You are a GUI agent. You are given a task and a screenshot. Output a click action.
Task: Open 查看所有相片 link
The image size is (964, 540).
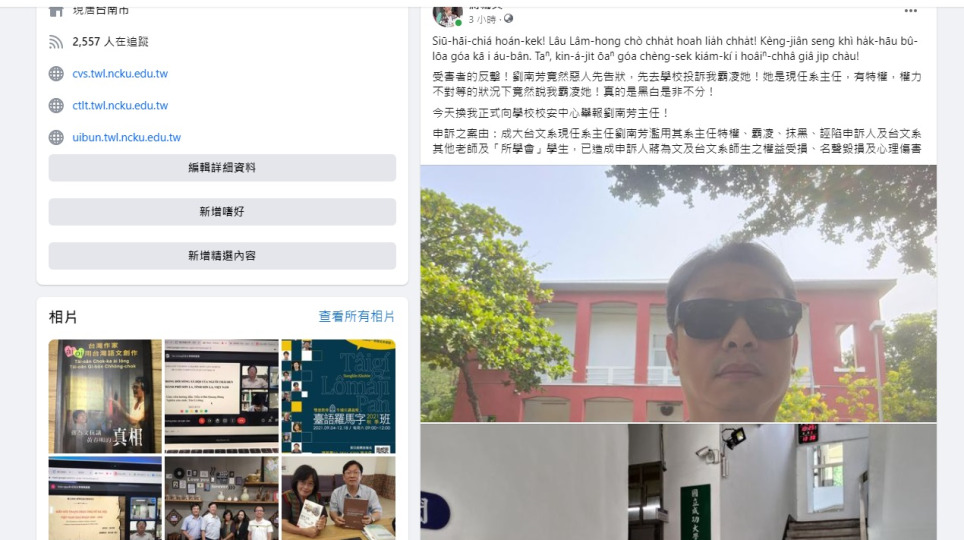tap(357, 317)
